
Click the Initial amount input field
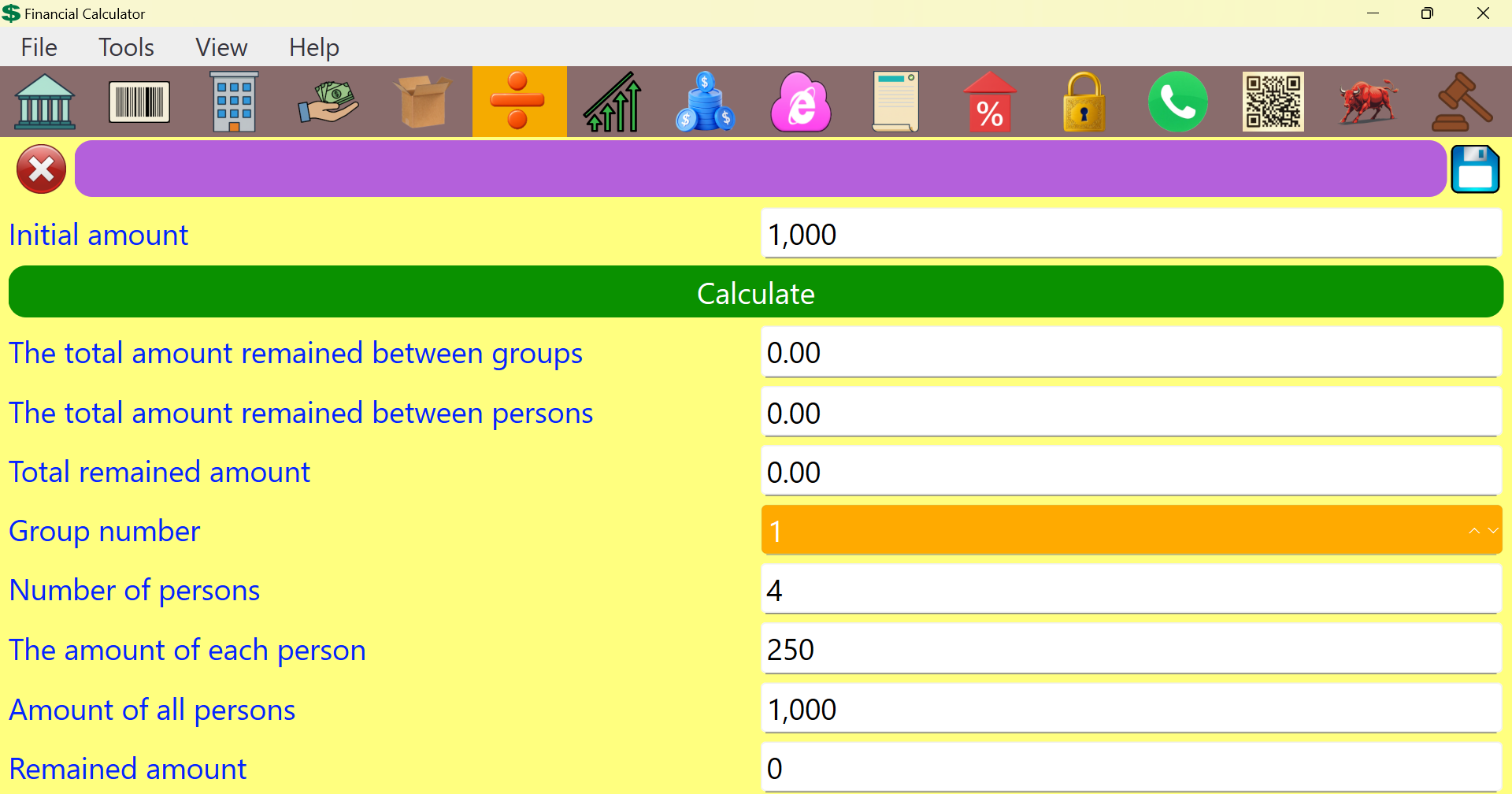(1132, 234)
